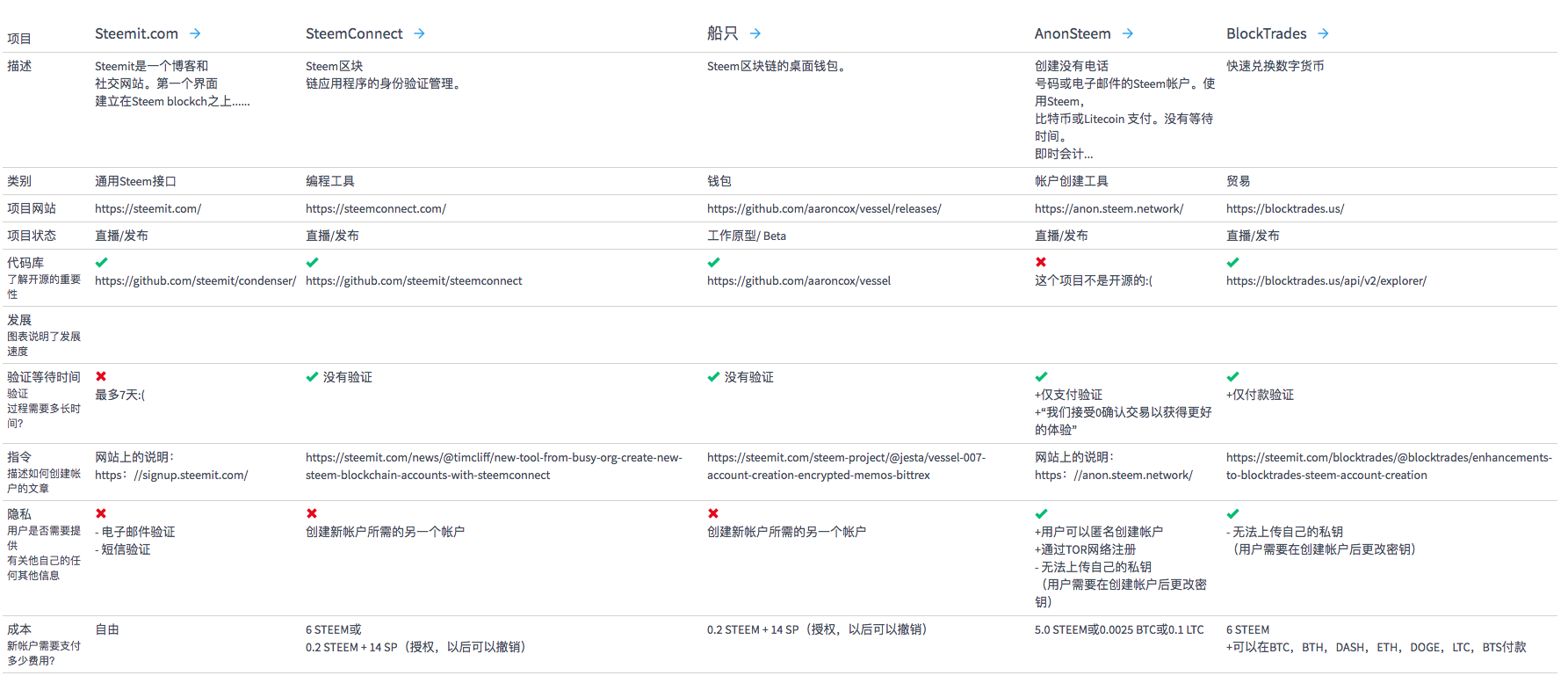Image resolution: width=1568 pixels, height=683 pixels.
Task: Click the red cross in SteemConnect privacy cell
Action: coord(312,513)
